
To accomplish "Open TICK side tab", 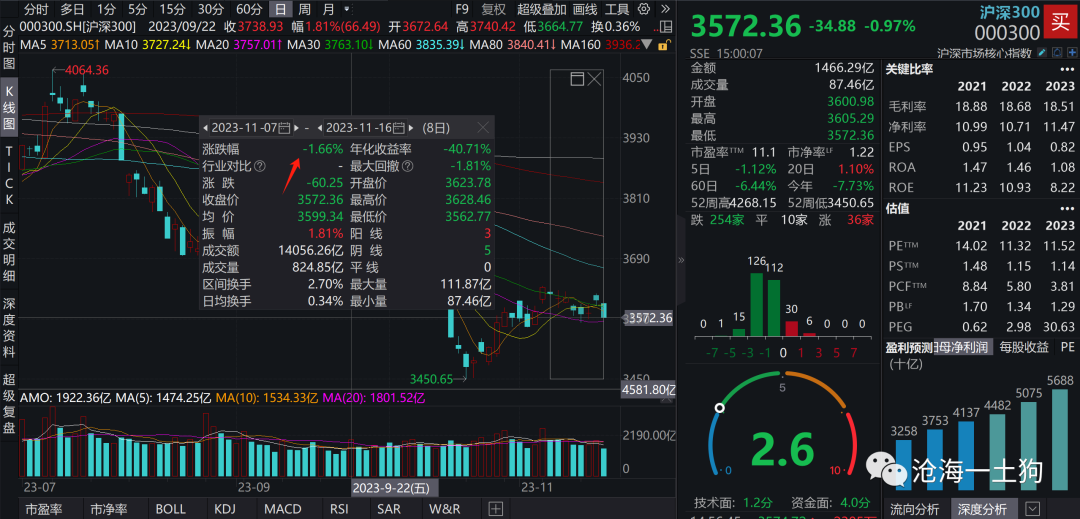I will click(x=10, y=175).
